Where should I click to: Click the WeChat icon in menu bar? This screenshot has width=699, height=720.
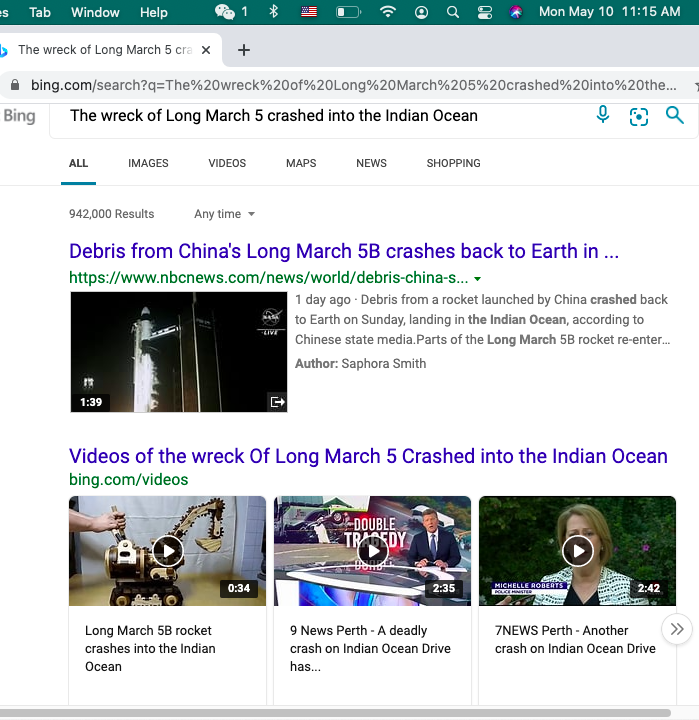pos(225,12)
